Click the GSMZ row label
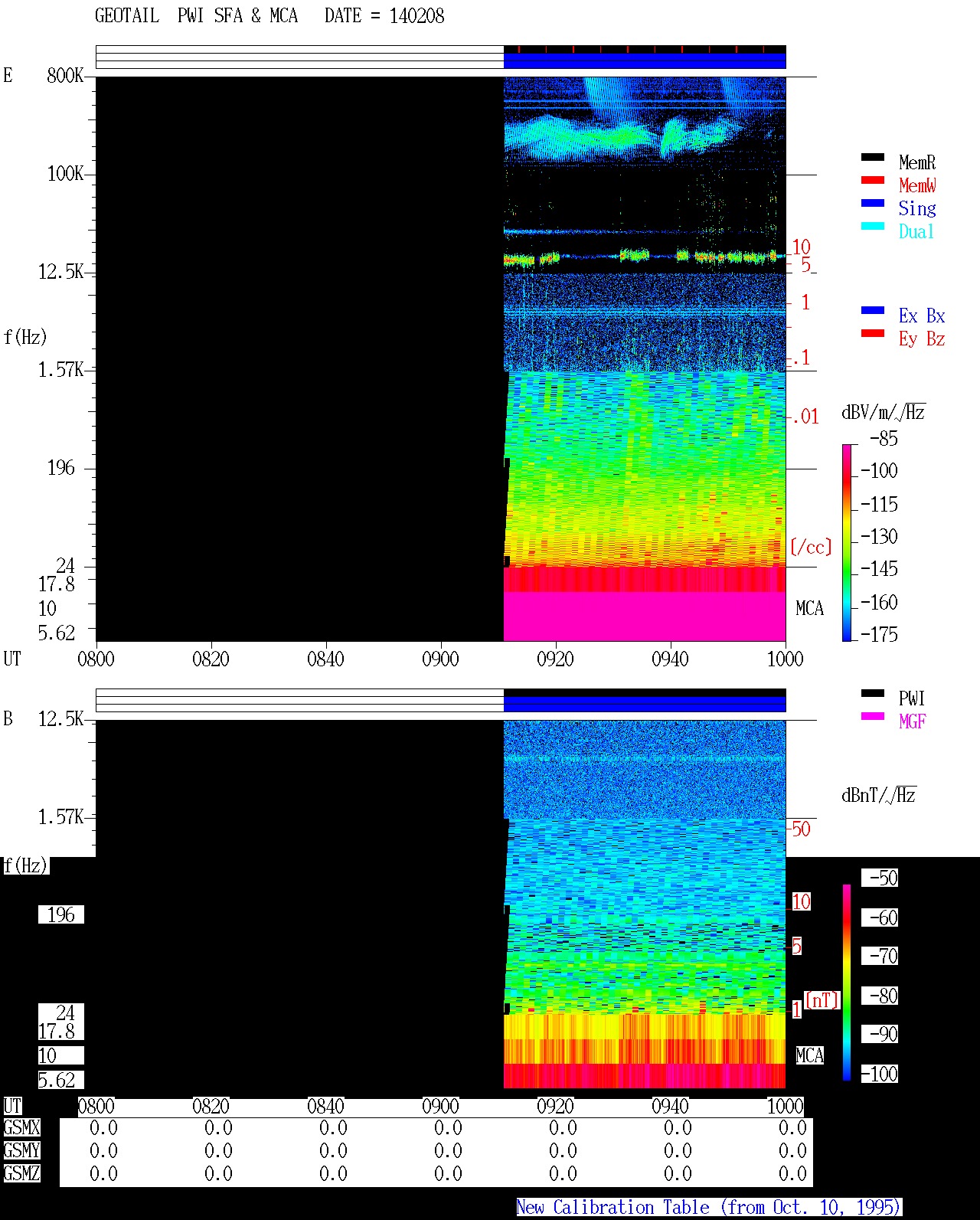The width and height of the screenshot is (980, 1220). coord(21,1174)
